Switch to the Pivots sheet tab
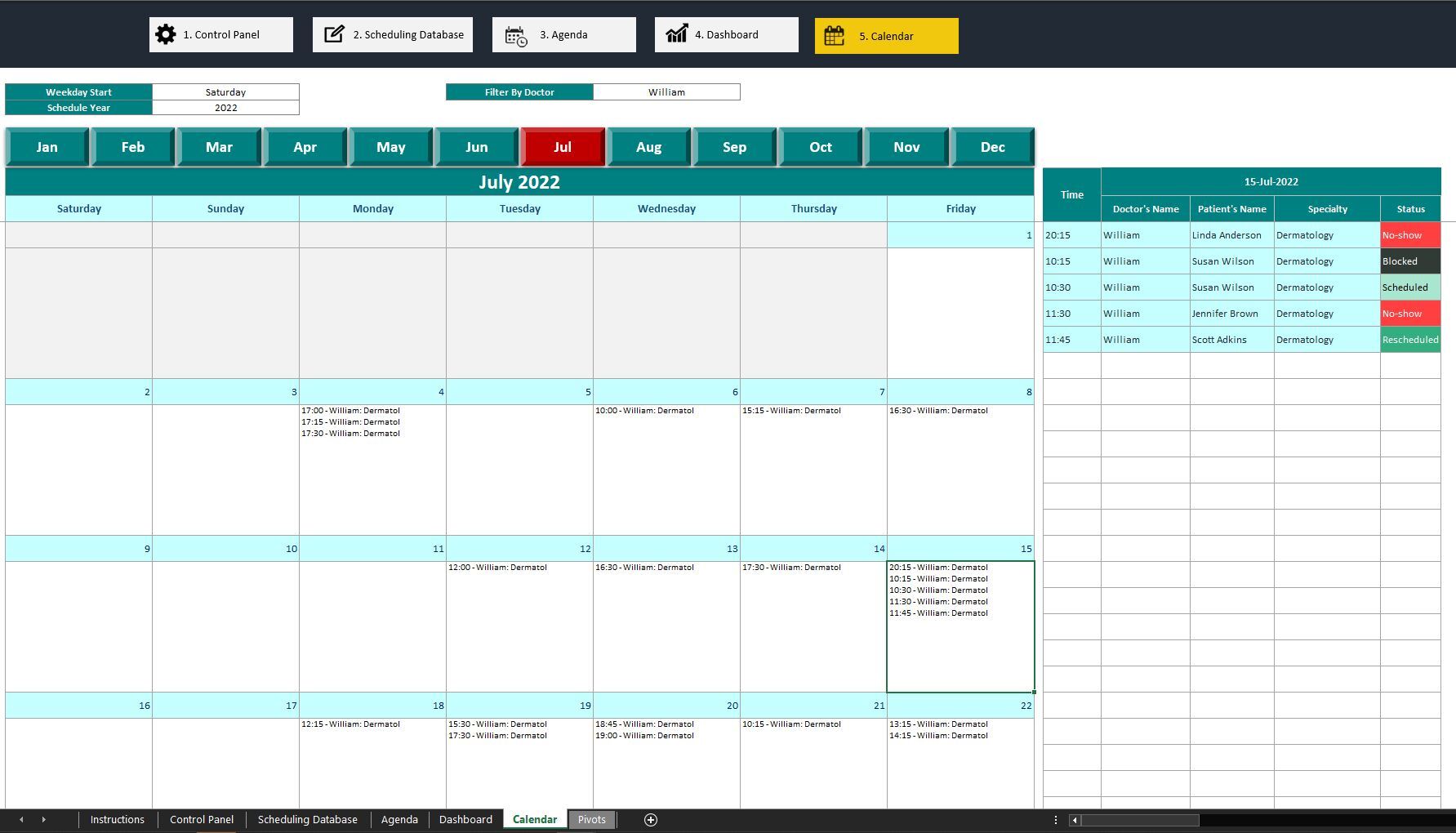Image resolution: width=1456 pixels, height=833 pixels. tap(591, 819)
